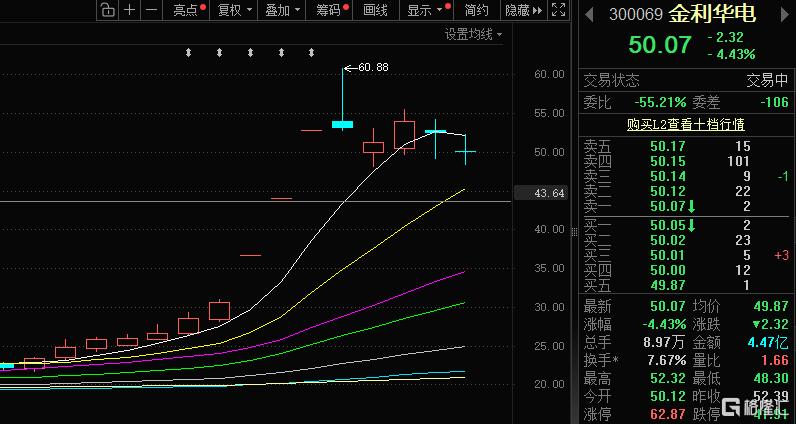Click 最低 value 48.30
The width and height of the screenshot is (796, 424).
click(x=771, y=378)
